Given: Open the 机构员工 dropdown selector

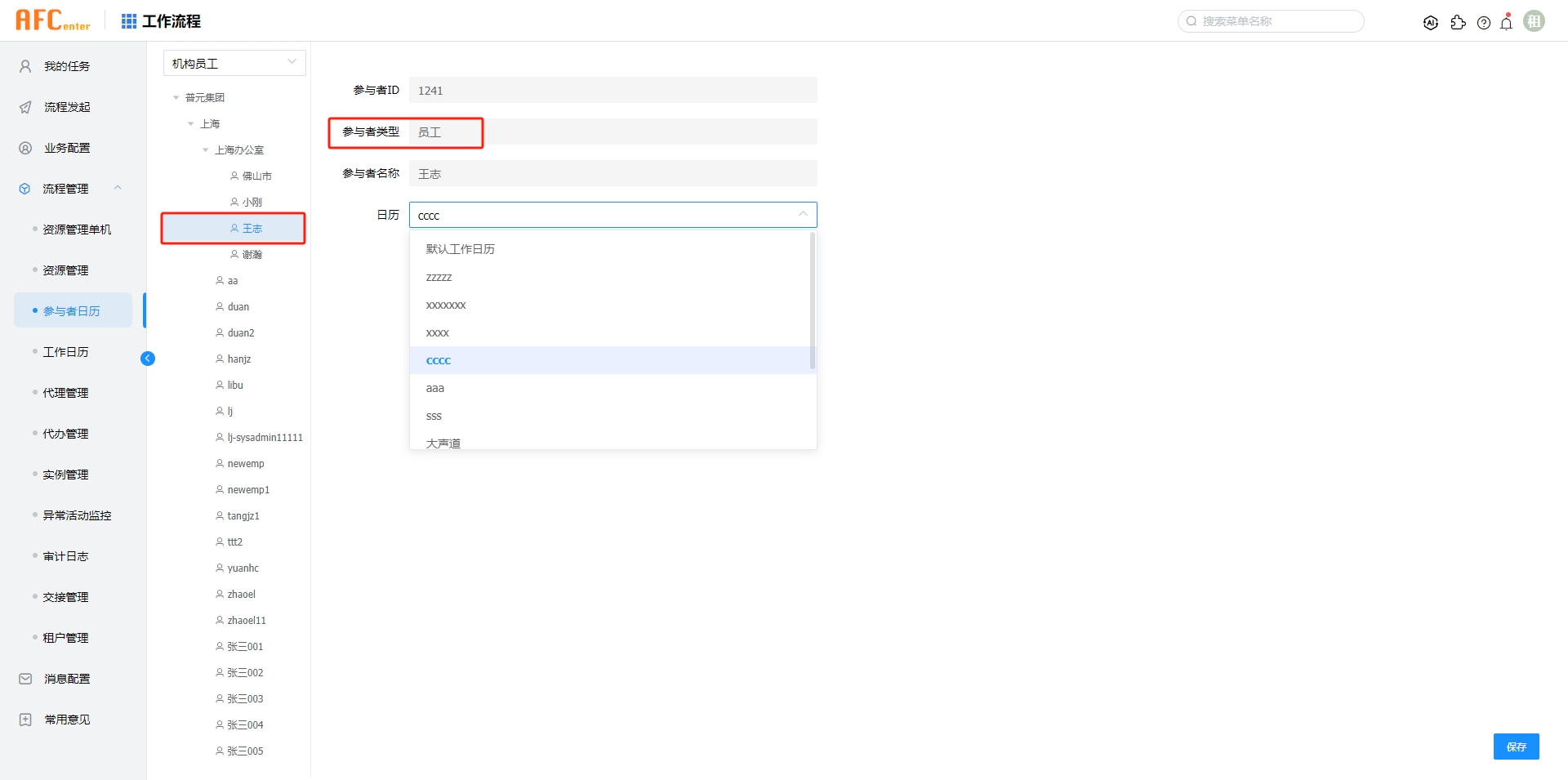Looking at the screenshot, I should coord(234,63).
